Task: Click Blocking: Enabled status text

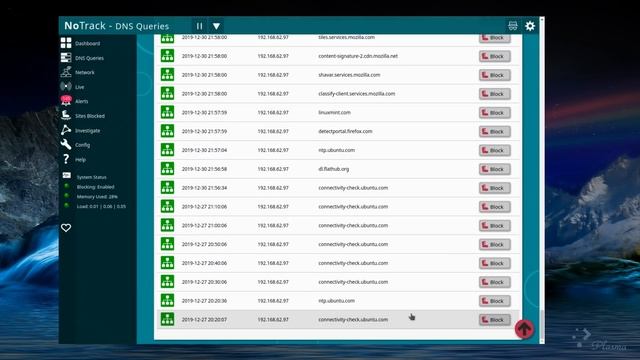Action: [x=96, y=187]
